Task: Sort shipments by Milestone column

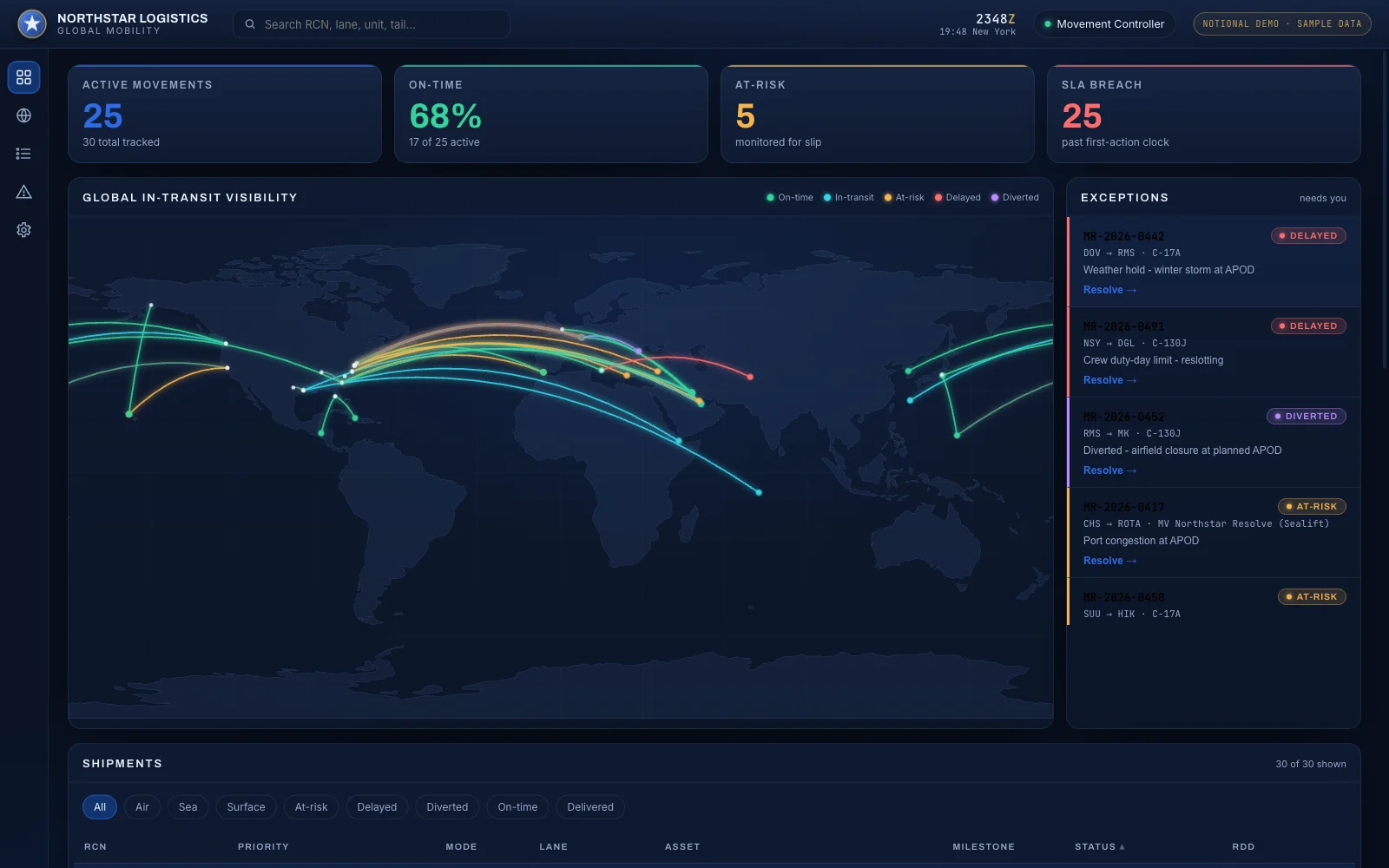Action: (984, 847)
